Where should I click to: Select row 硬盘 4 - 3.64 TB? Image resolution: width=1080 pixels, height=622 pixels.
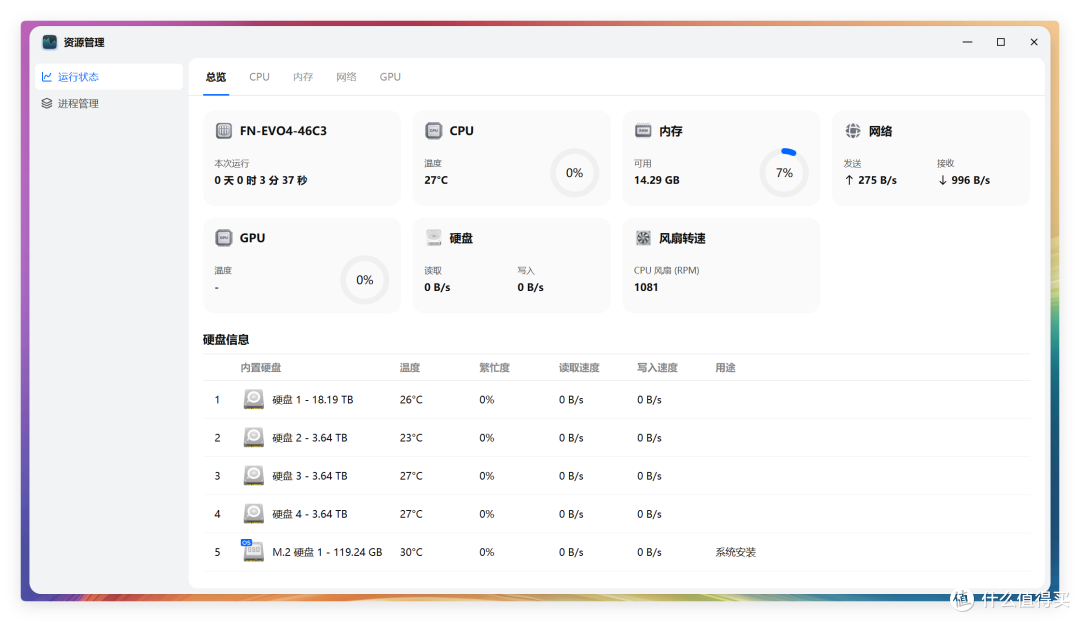(x=616, y=514)
